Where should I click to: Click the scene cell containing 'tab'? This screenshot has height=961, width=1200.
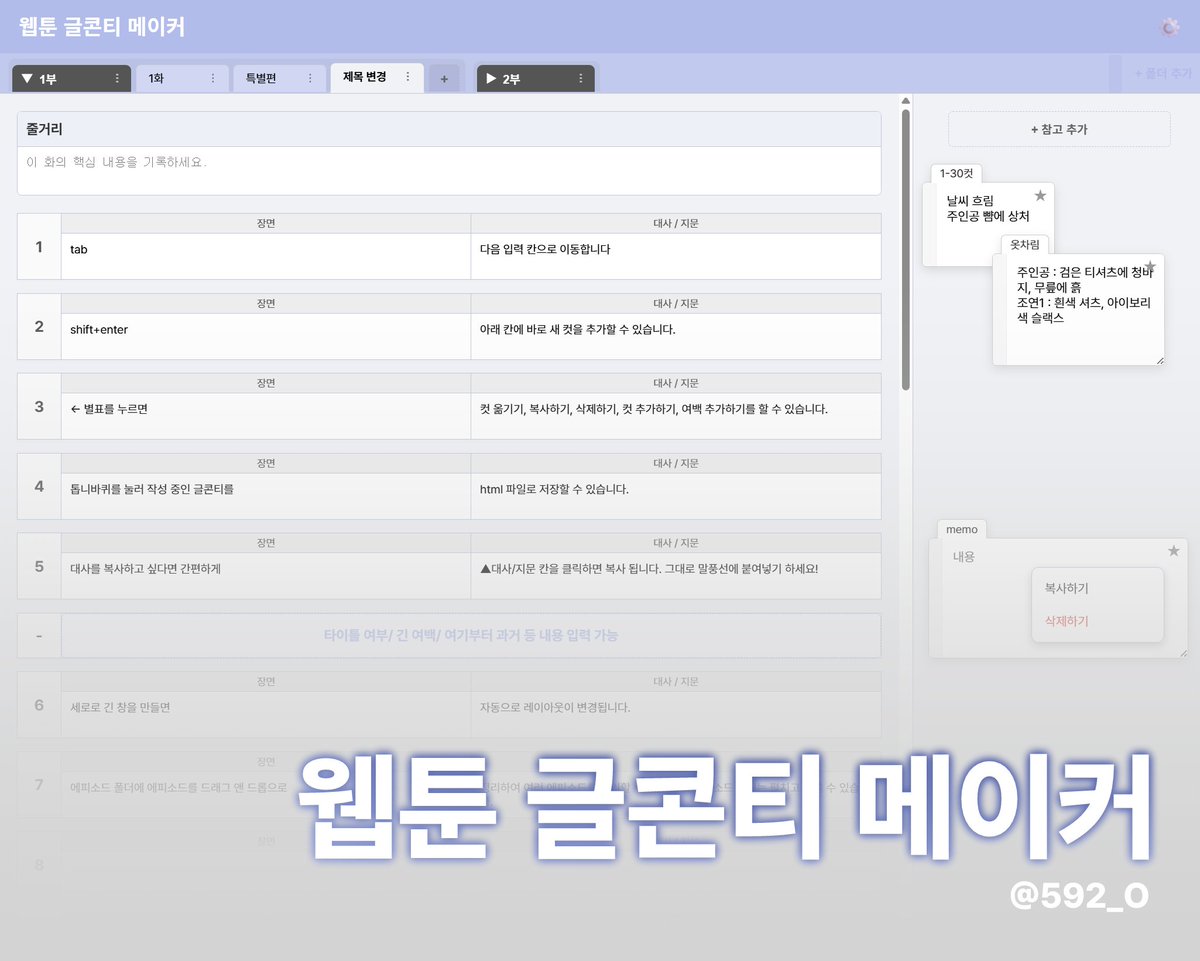tap(266, 256)
